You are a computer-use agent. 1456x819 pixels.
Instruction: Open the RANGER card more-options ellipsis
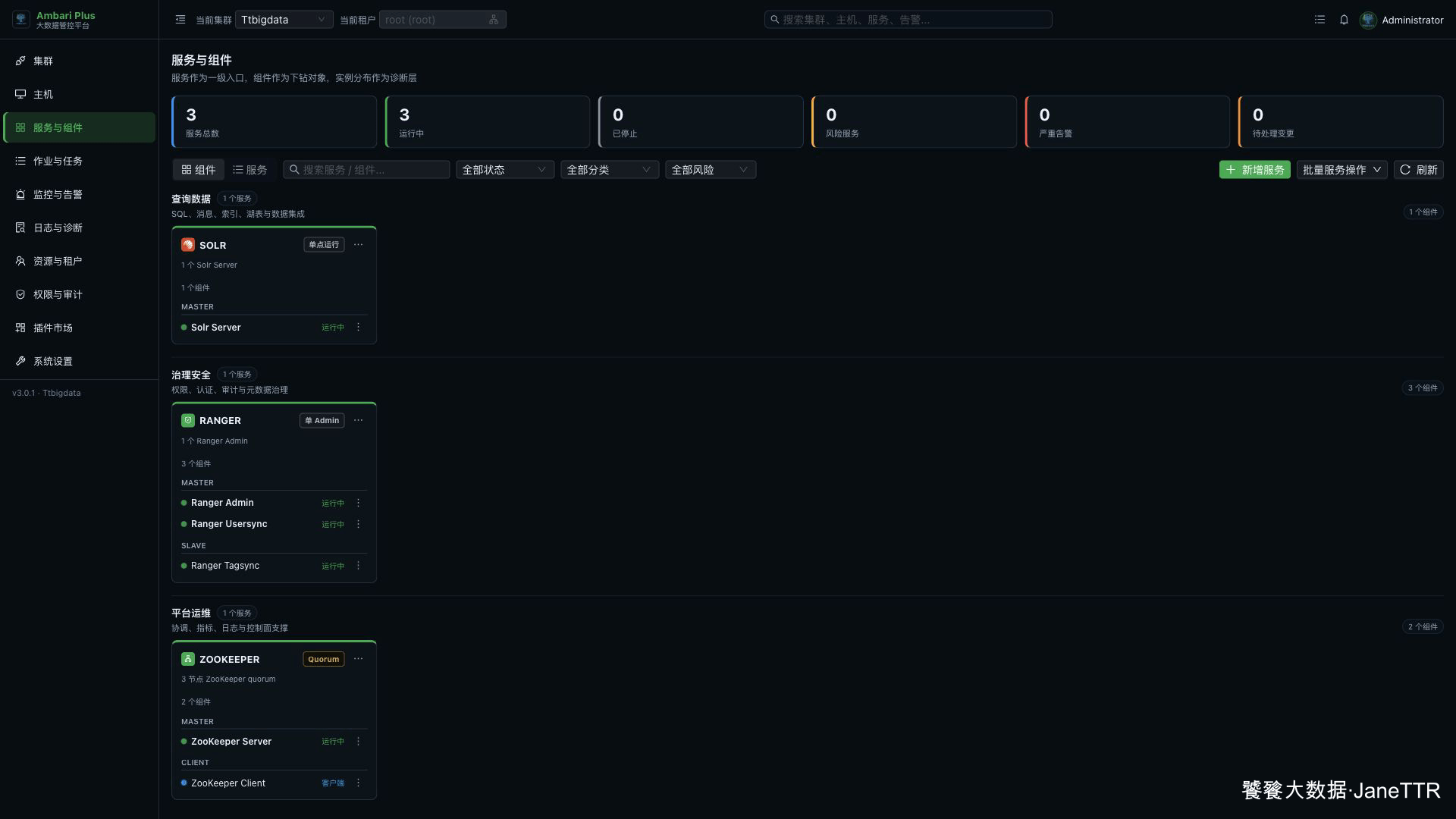[358, 420]
